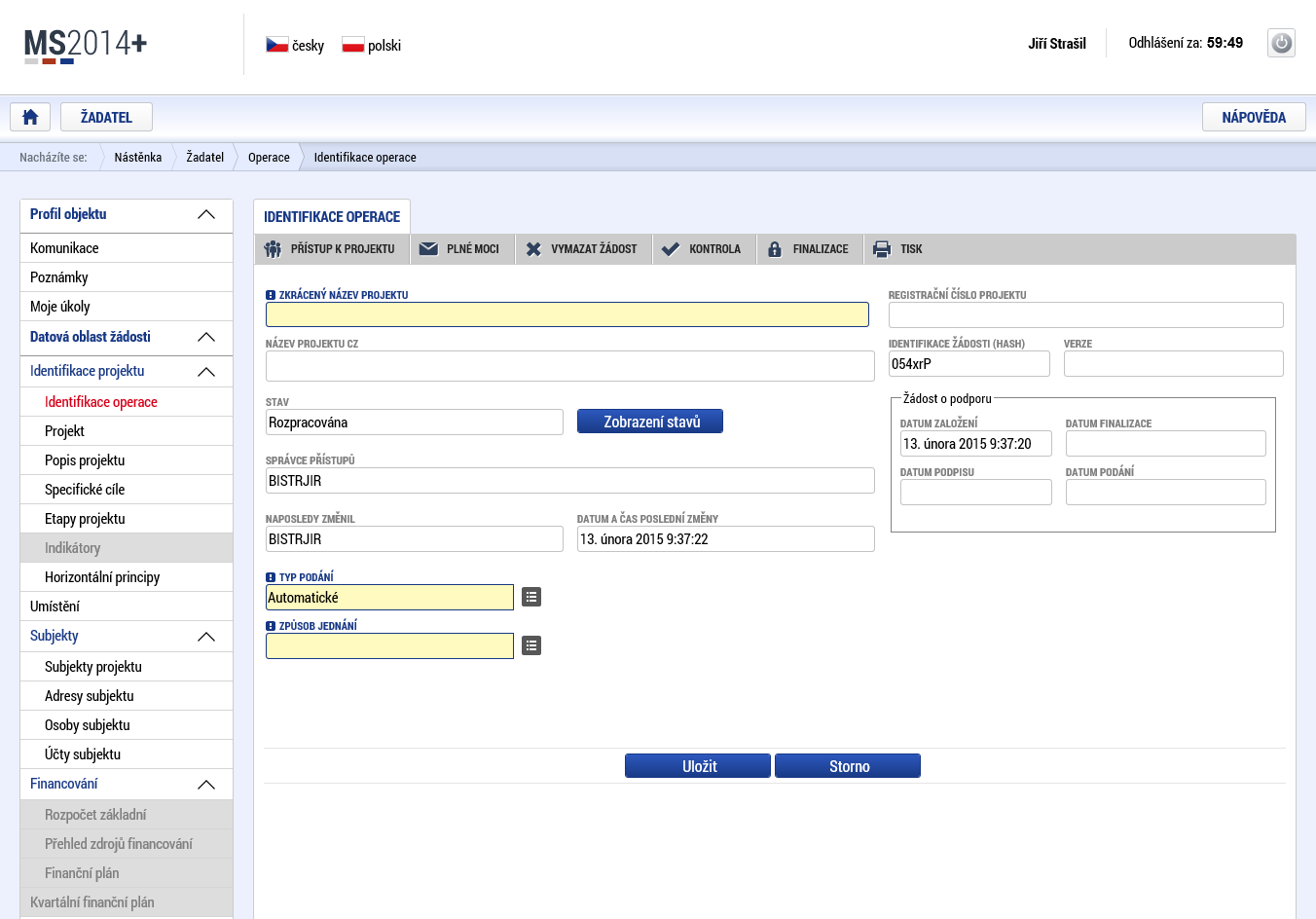The height and width of the screenshot is (919, 1316).
Task: Open Komunikace in sidebar
Action: pos(127,248)
